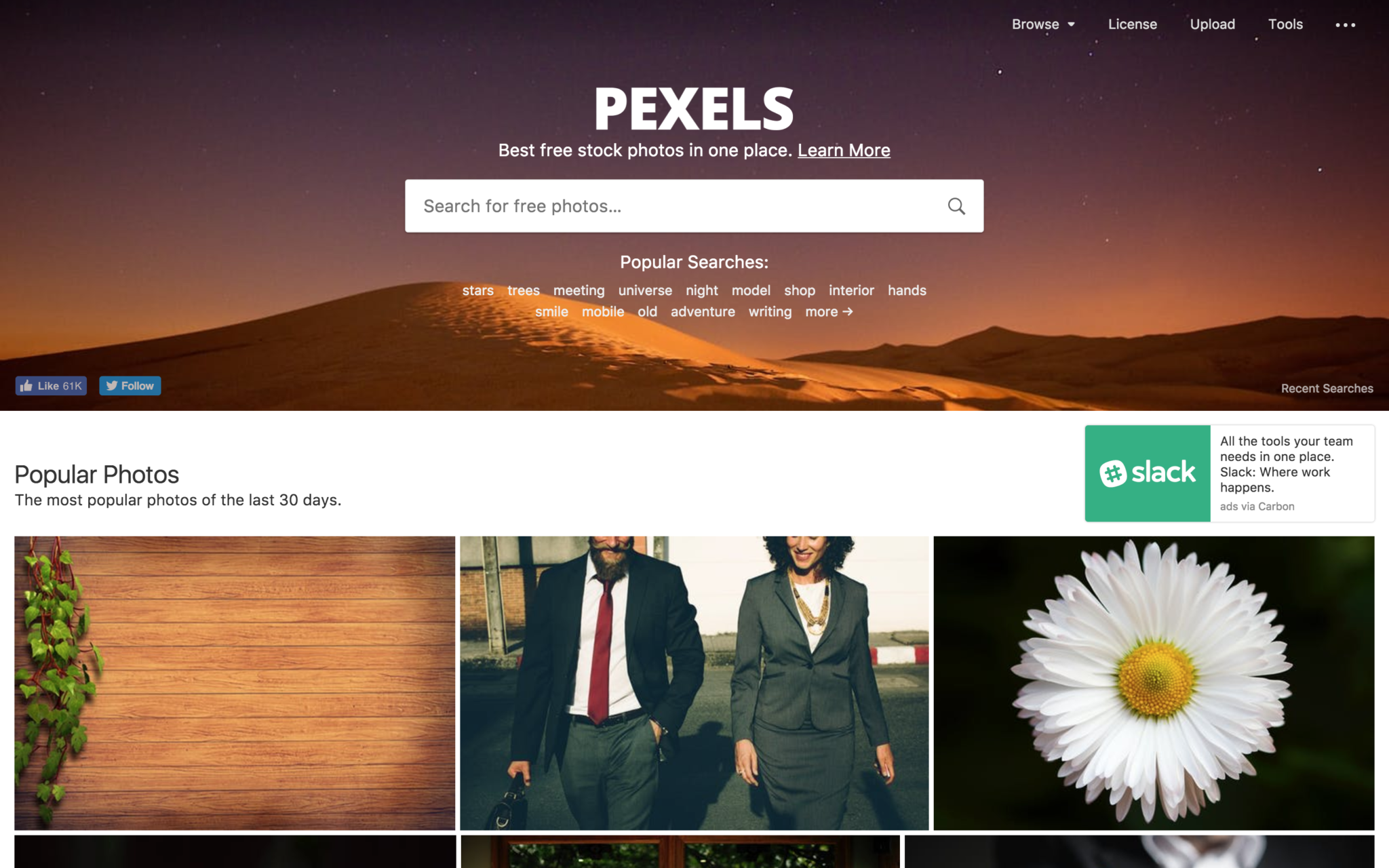This screenshot has width=1389, height=868.
Task: Open the wooden planks with ivy photo
Action: pos(235,683)
